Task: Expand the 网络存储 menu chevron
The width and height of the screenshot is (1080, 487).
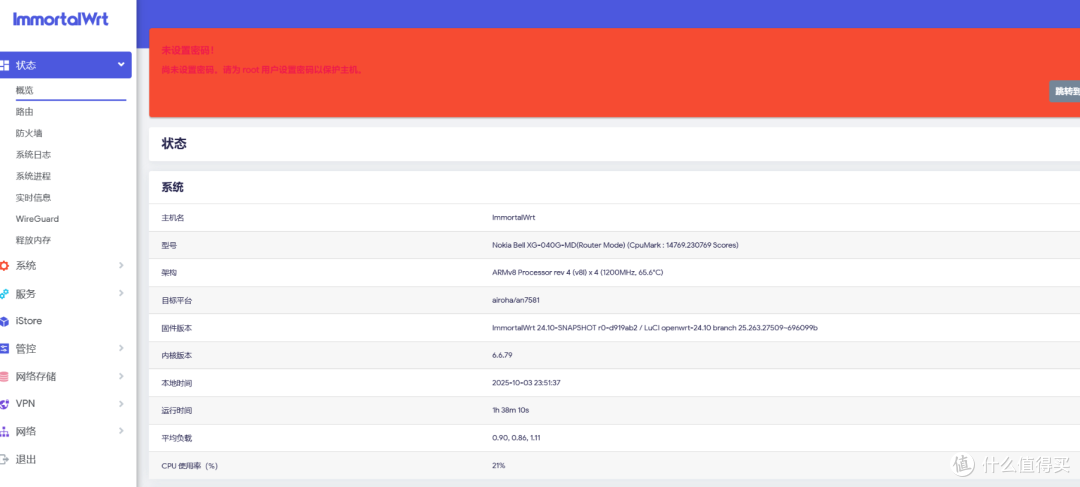Action: pyautogui.click(x=121, y=376)
